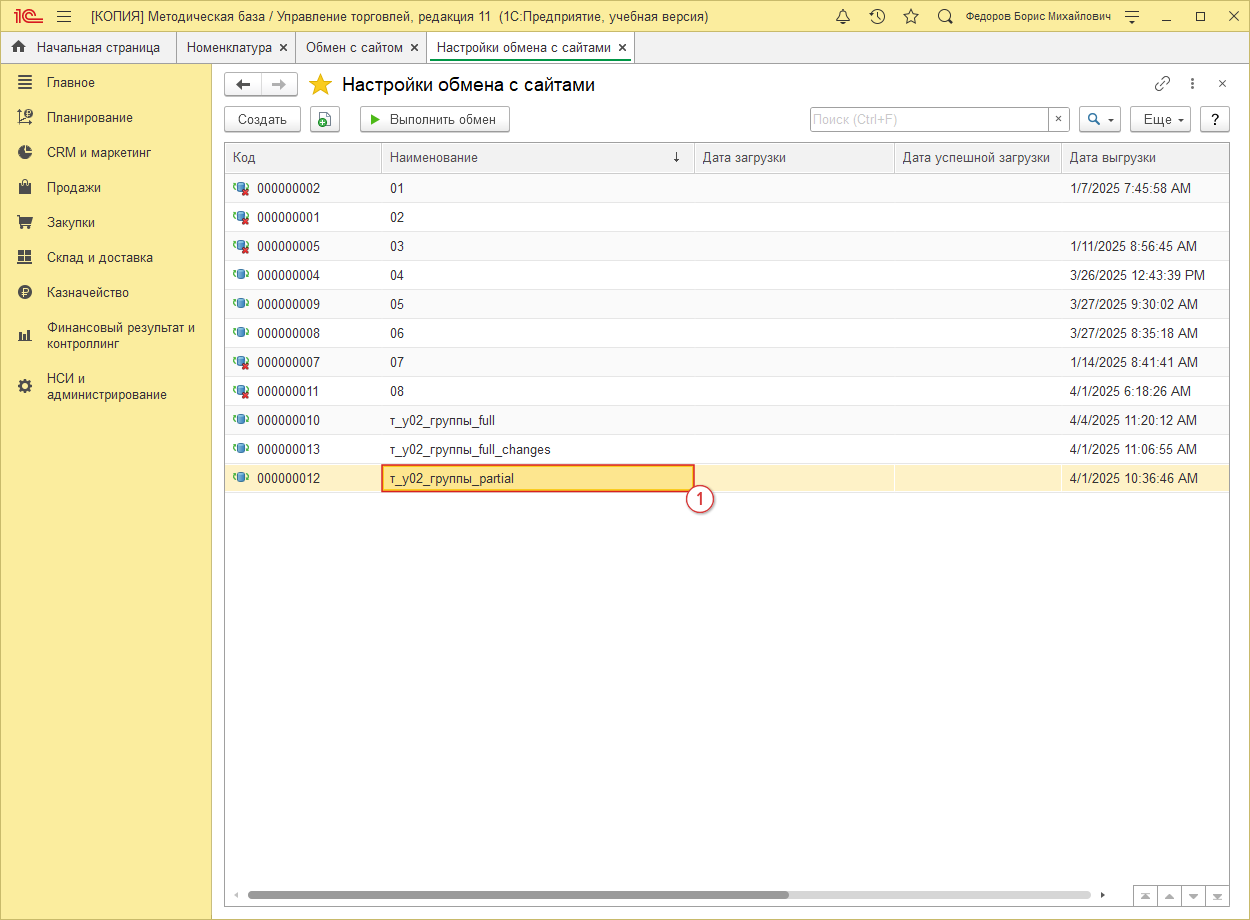Click in the Поиск search field
Screen dimensions: 1250x920
tap(928, 120)
